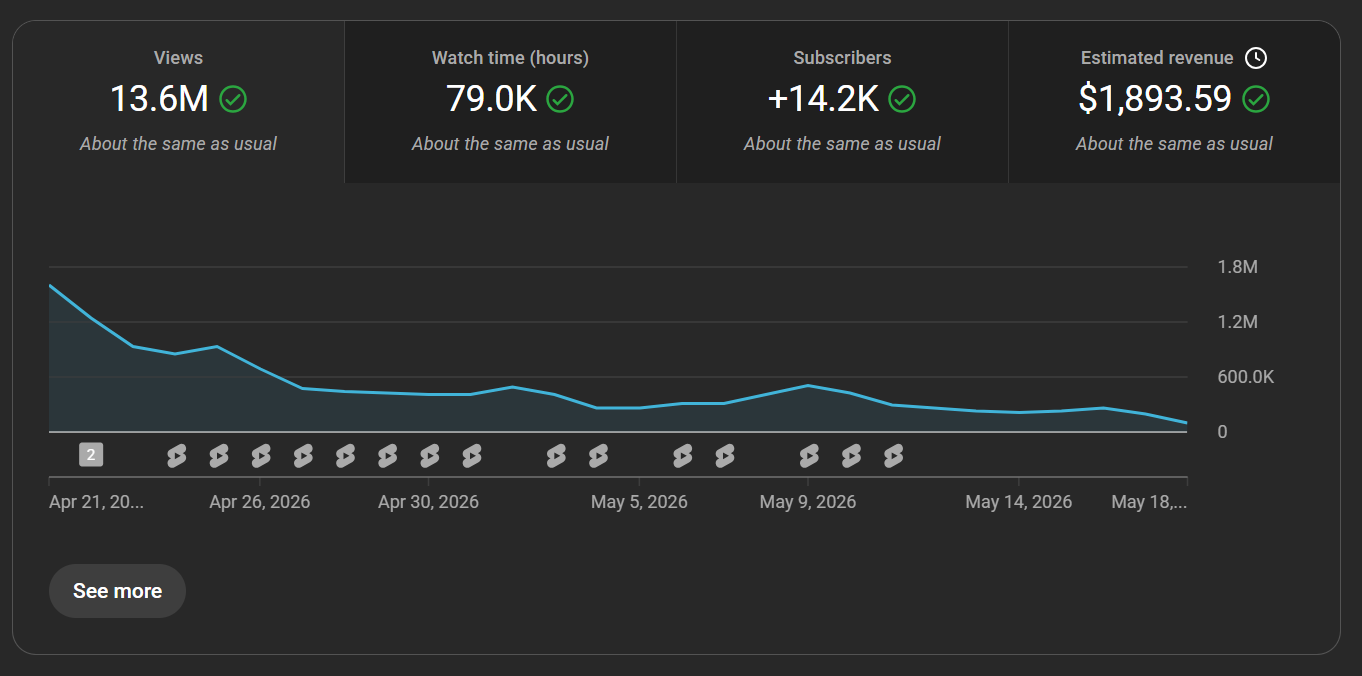Click the Shorts icon just left of the Apr 26 one
This screenshot has width=1362, height=676.
point(218,456)
